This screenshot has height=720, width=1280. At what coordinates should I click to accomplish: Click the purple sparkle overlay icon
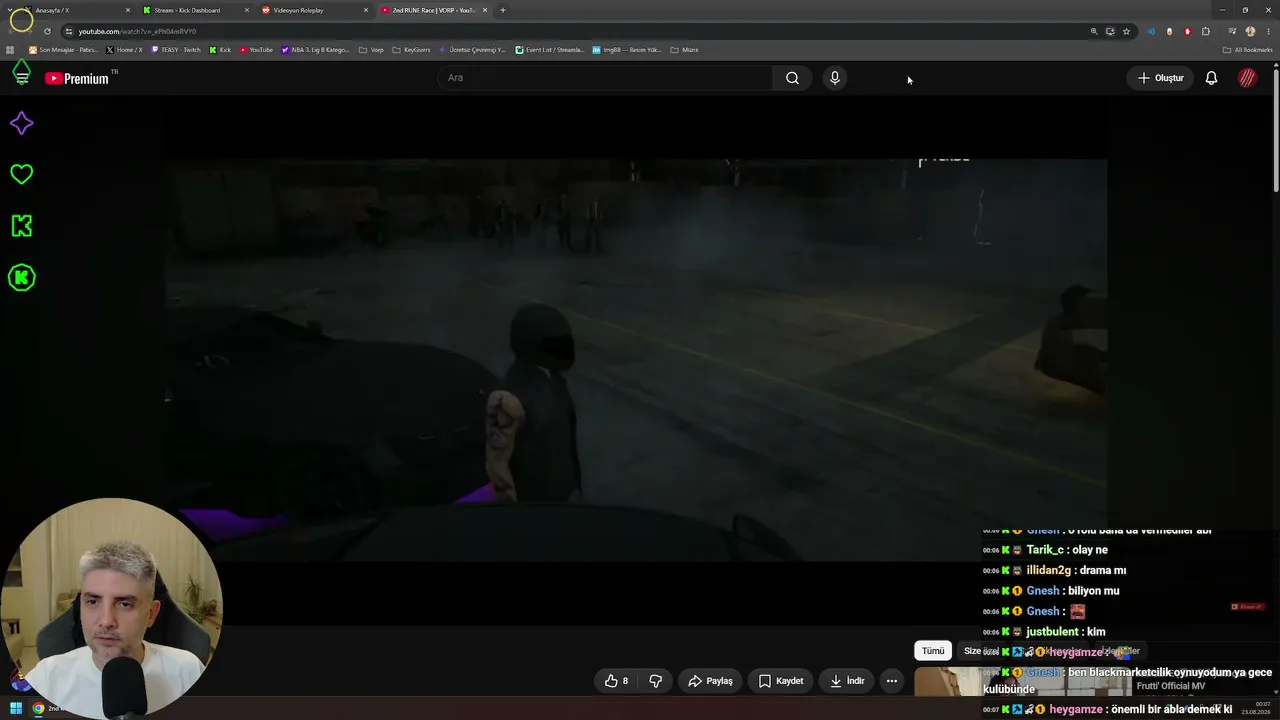21,123
